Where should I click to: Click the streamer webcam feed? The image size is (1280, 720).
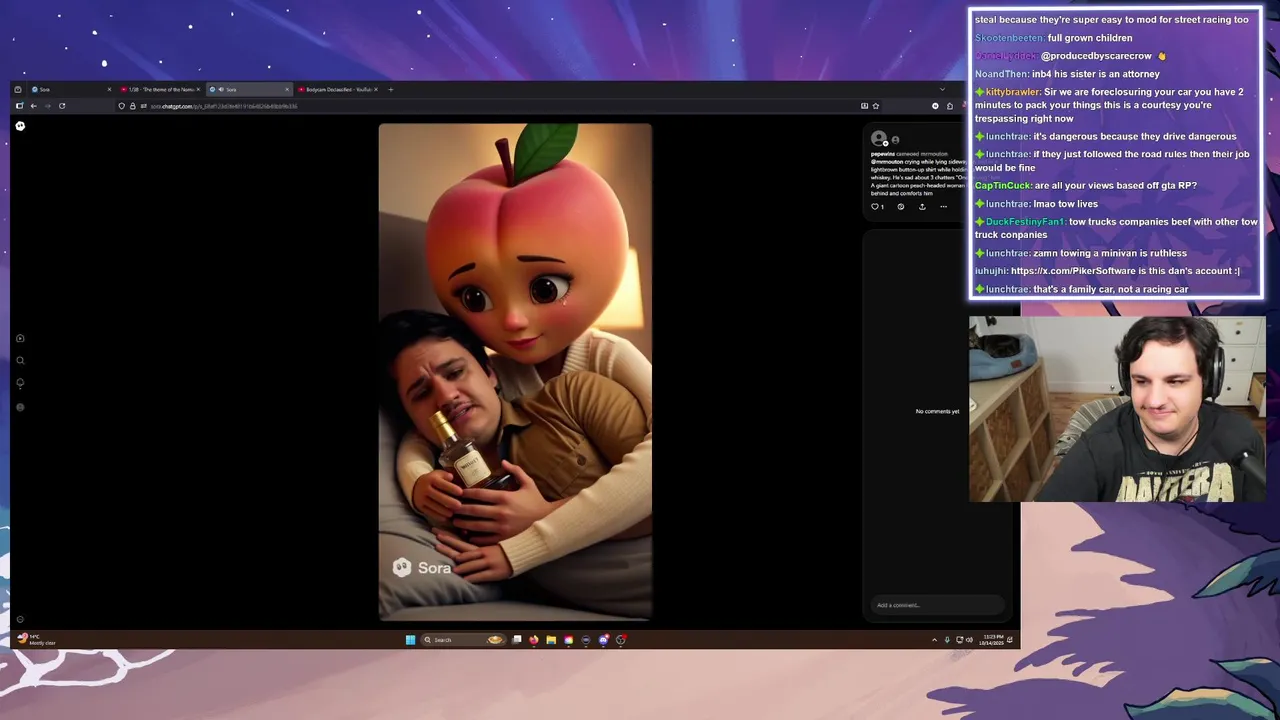pos(1116,409)
